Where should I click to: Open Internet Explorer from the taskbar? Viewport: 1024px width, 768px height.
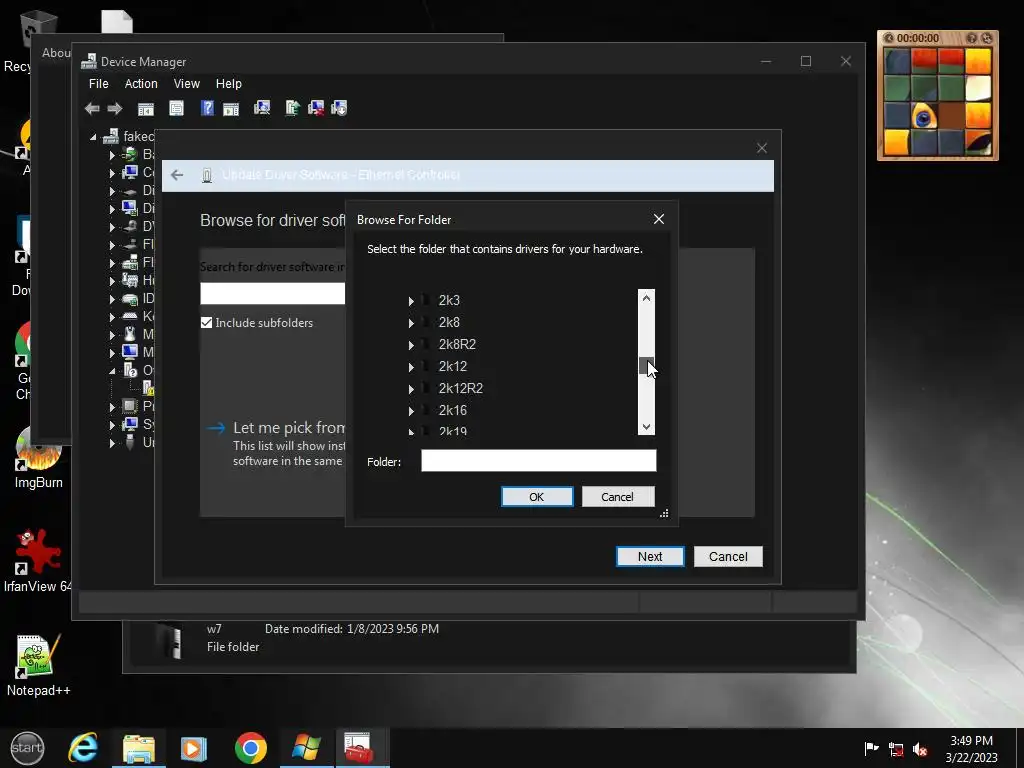click(x=84, y=747)
